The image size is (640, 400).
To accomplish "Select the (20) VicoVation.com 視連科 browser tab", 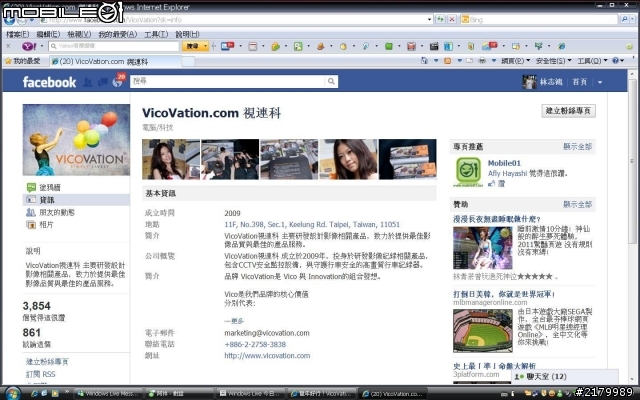I will point(115,61).
